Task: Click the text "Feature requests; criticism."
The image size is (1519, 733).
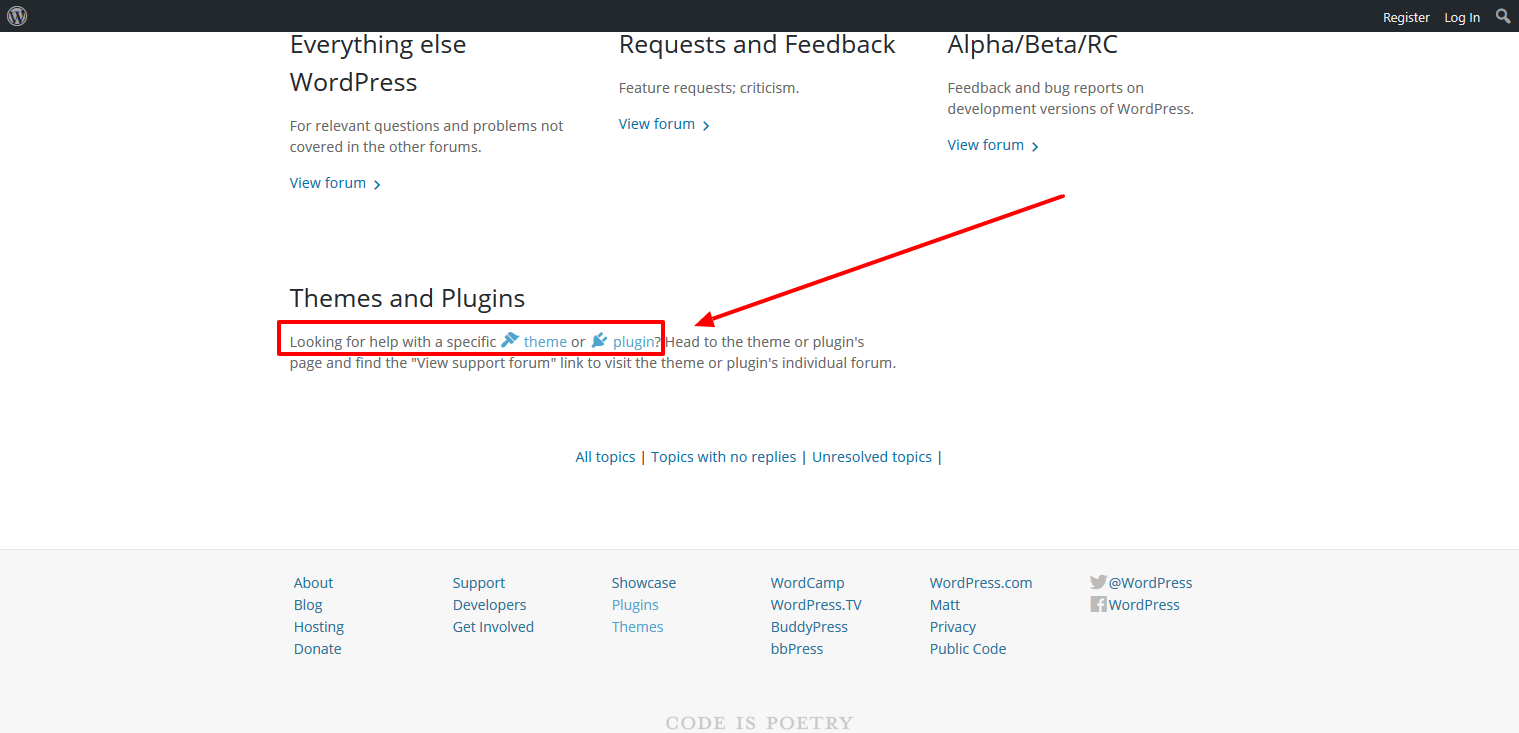Action: pos(709,88)
